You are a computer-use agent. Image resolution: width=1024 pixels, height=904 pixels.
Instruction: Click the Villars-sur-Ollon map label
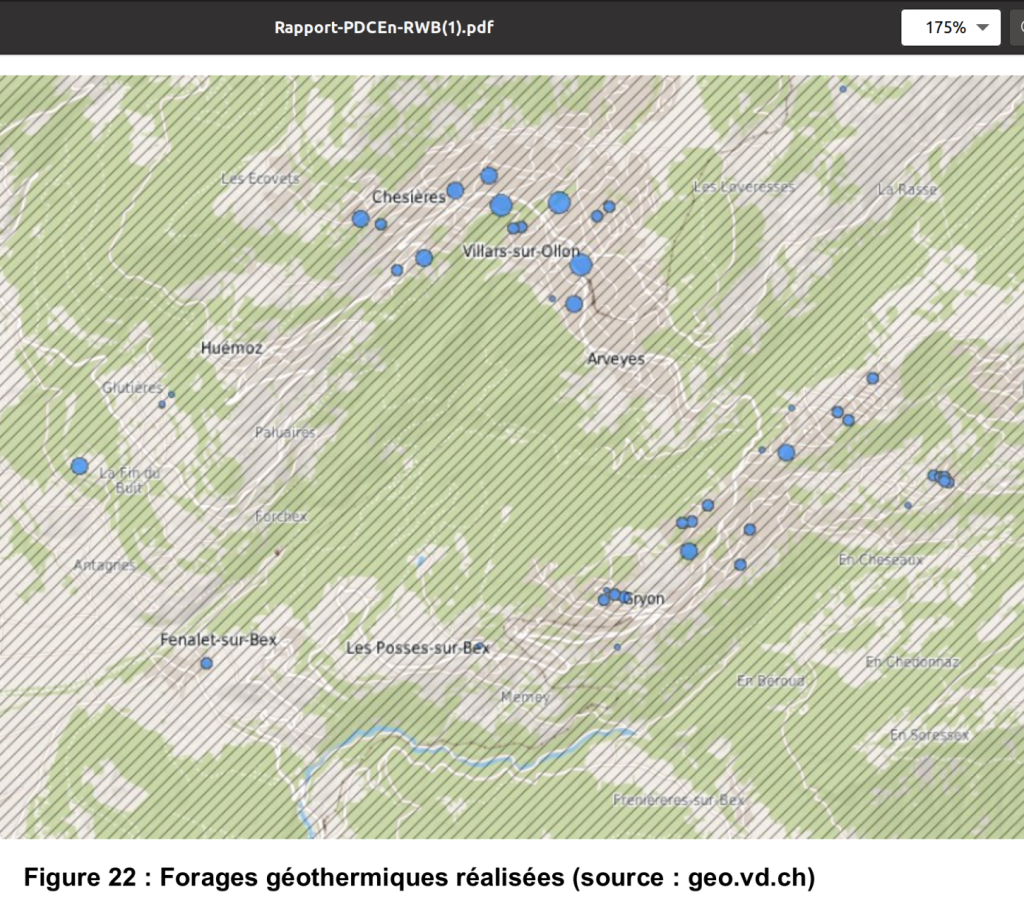521,251
